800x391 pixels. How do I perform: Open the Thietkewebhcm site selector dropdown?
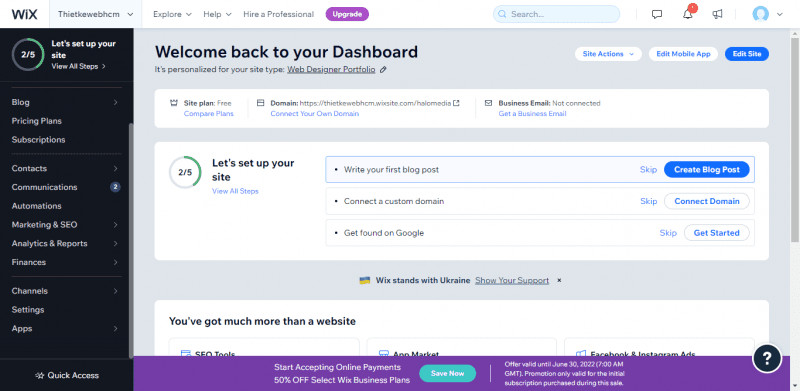point(95,14)
